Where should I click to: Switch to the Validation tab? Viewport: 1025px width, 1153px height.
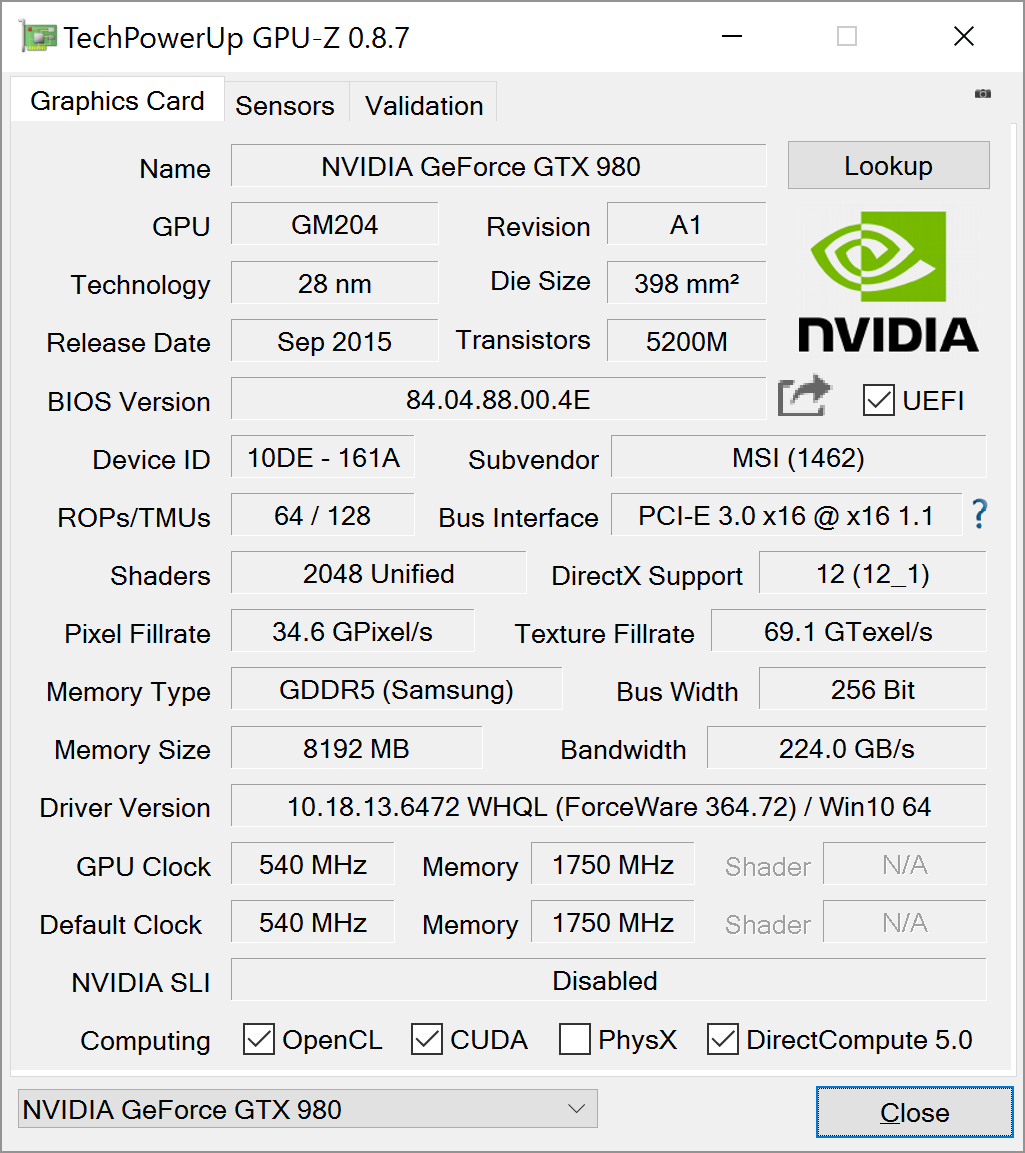(x=424, y=105)
